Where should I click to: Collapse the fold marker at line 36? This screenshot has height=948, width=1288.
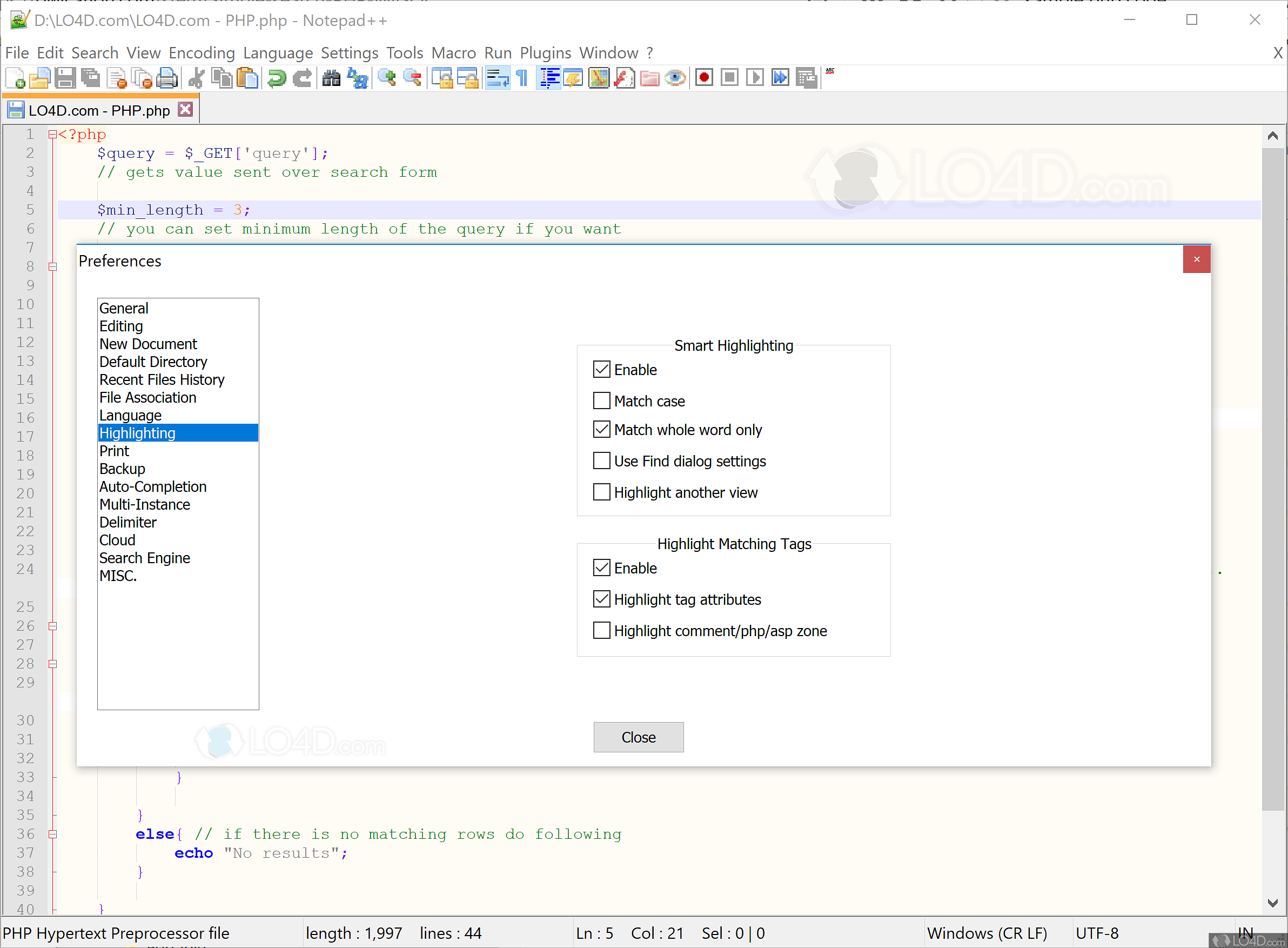click(53, 834)
